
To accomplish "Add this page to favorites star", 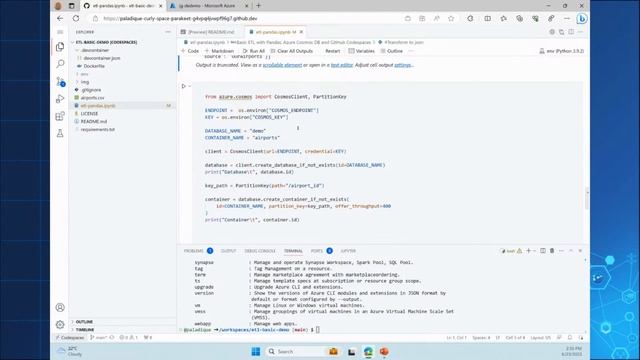I will pos(451,18).
